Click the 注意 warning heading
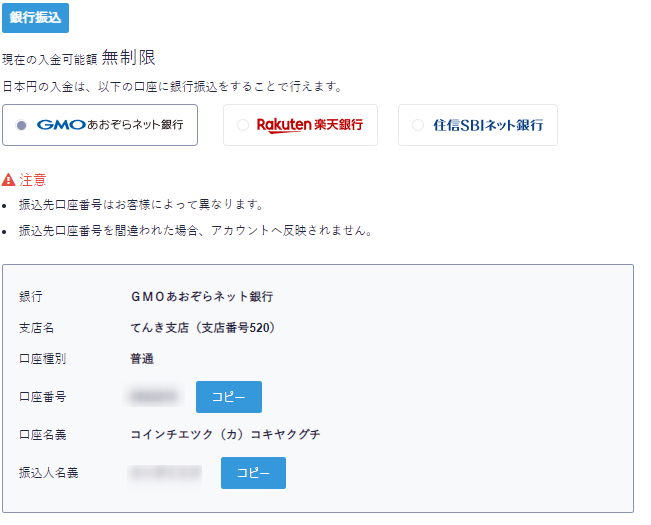The width and height of the screenshot is (651, 525). coord(33,180)
